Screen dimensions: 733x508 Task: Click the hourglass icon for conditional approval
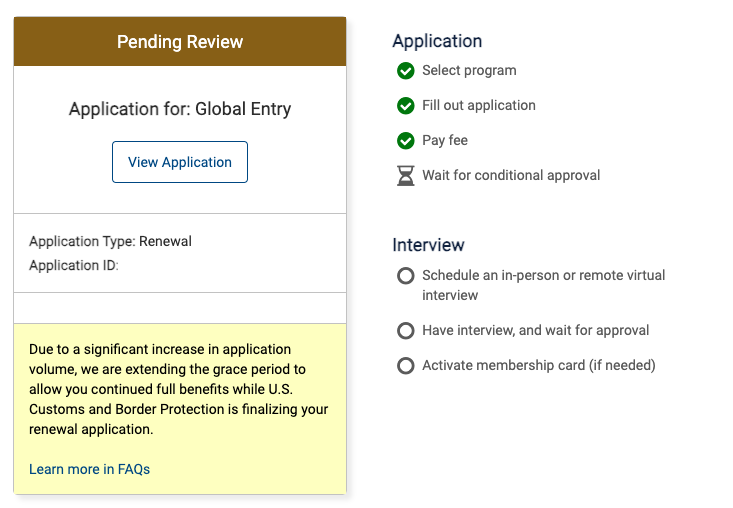[x=405, y=176]
